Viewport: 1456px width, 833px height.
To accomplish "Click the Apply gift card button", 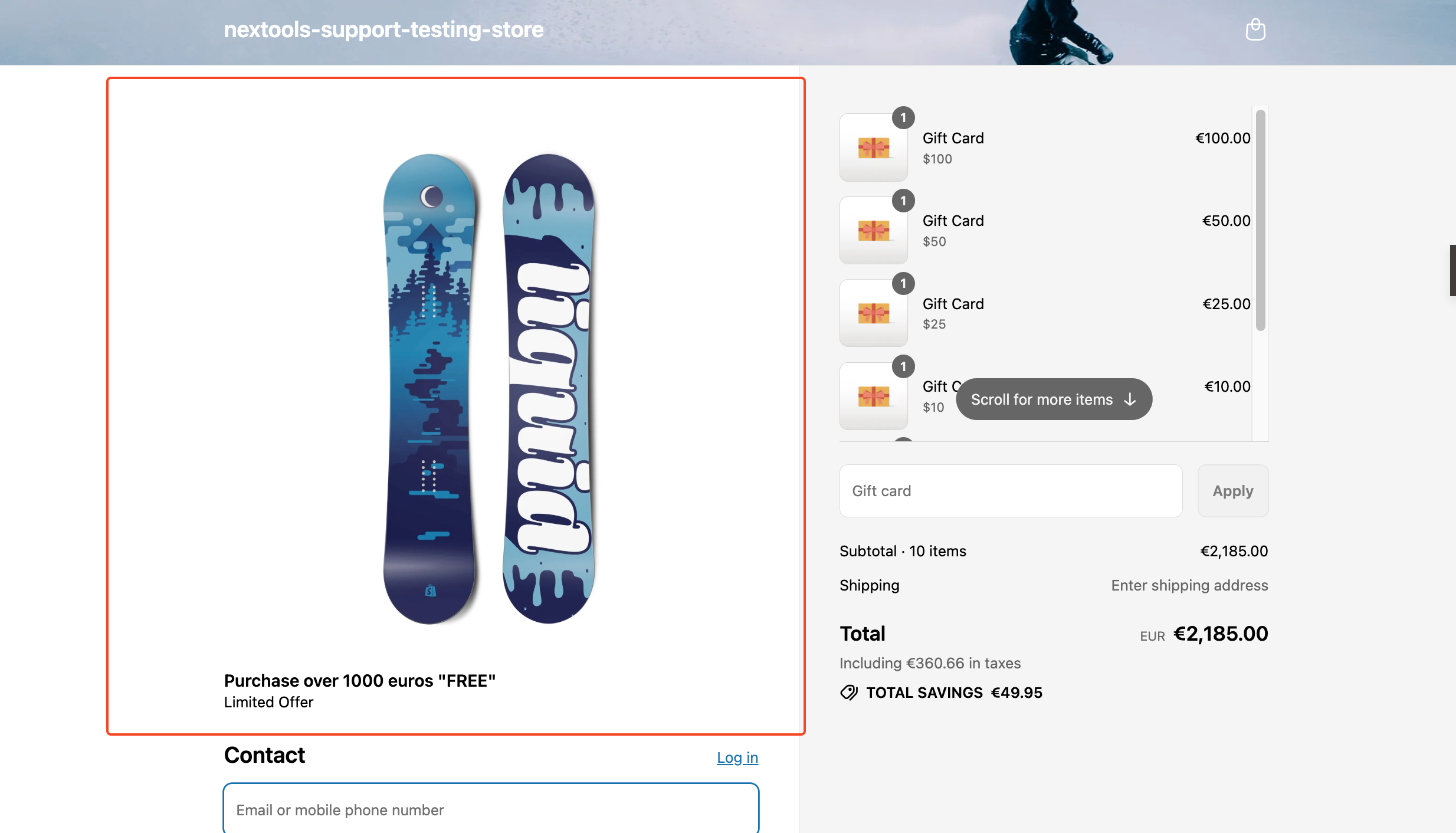I will pos(1232,491).
